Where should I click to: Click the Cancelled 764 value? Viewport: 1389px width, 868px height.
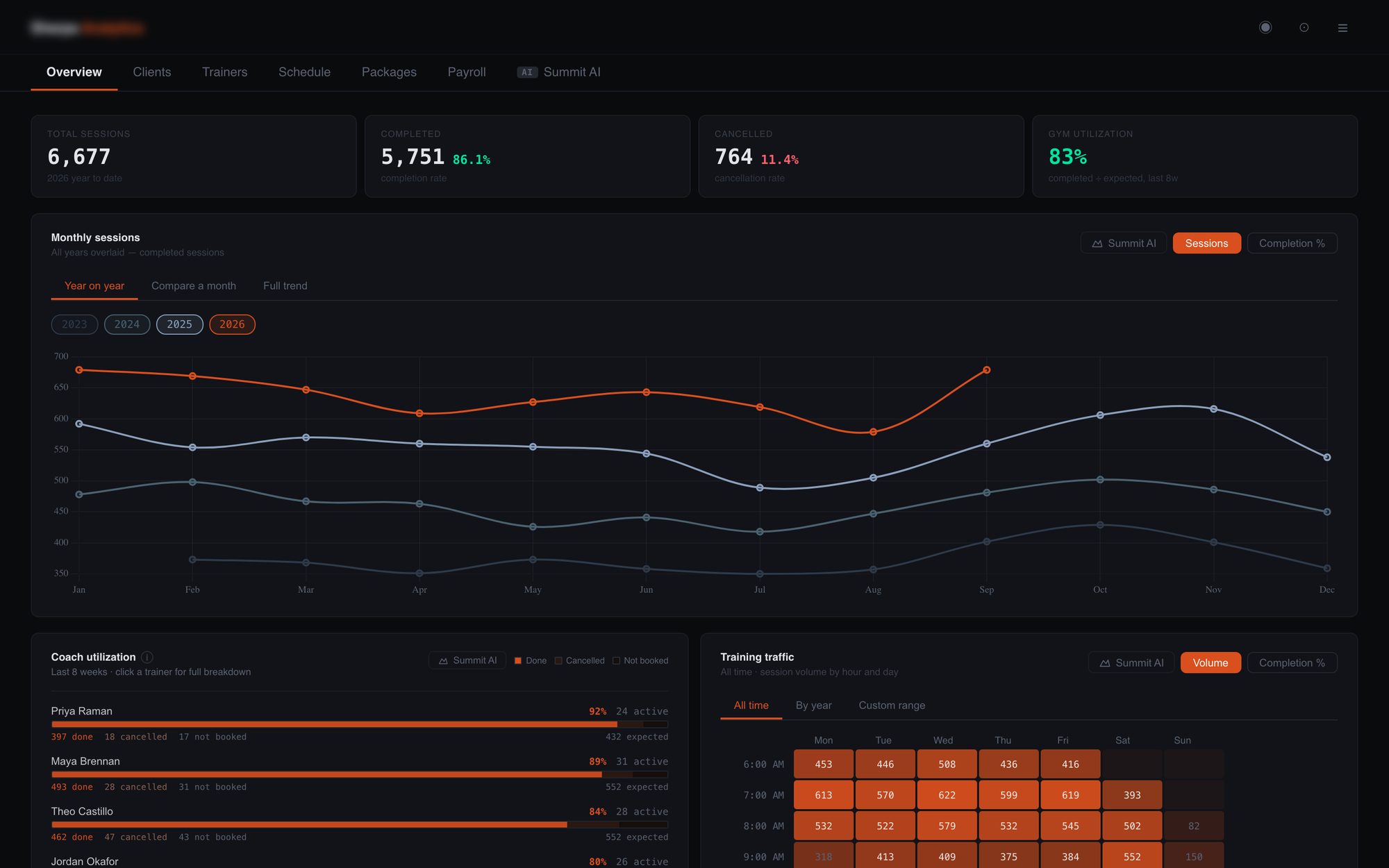(x=733, y=157)
